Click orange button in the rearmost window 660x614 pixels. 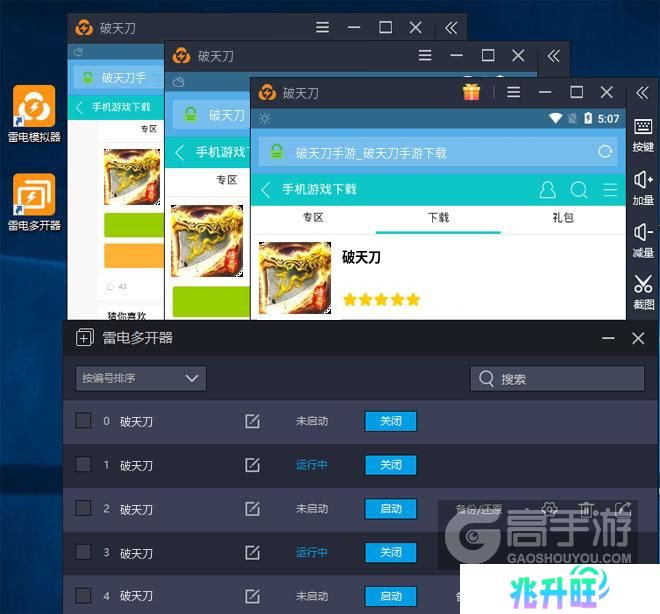tap(134, 255)
